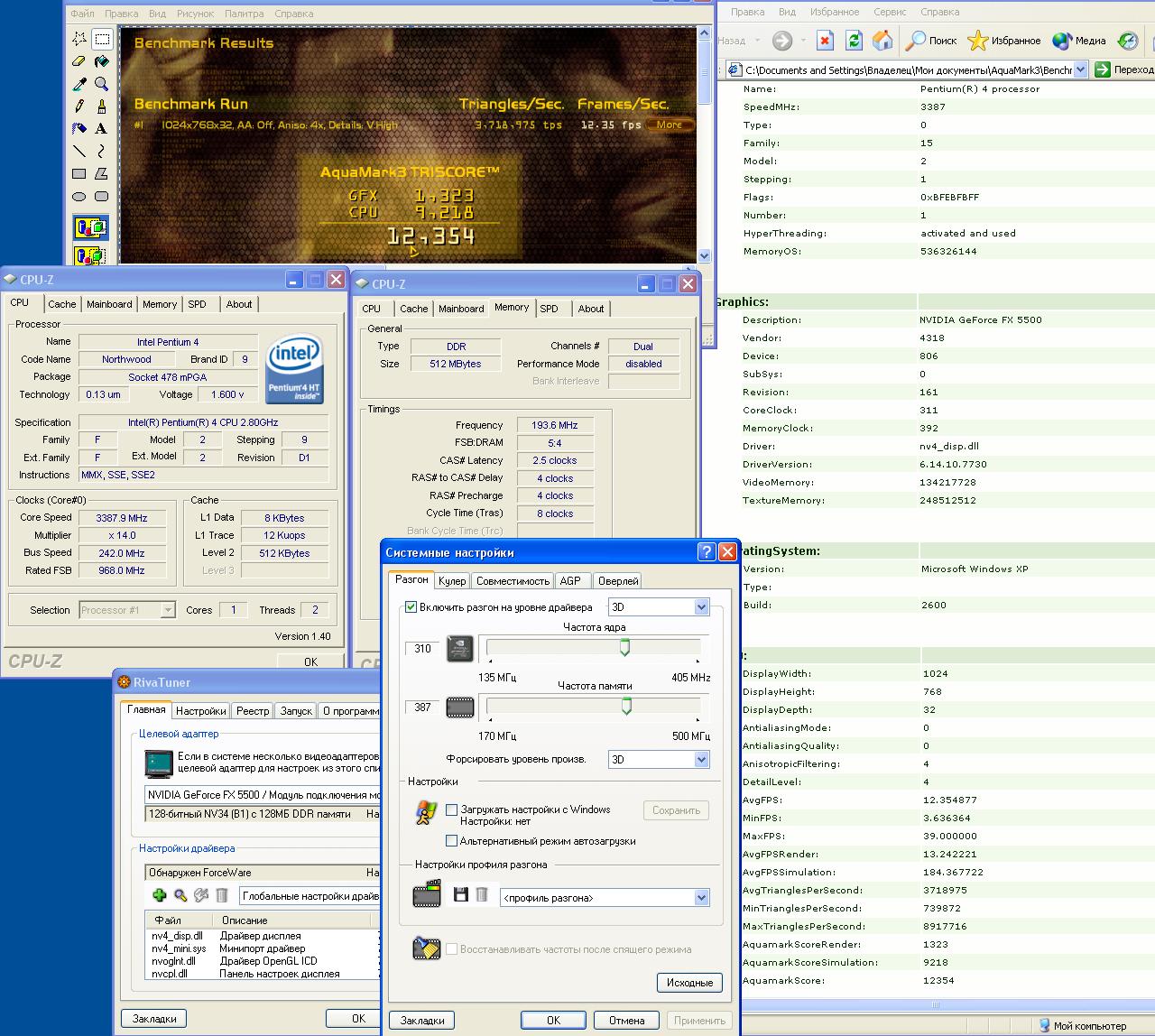Select the rectangular Select tool in Paint
This screenshot has width=1155, height=1036.
coord(102,39)
